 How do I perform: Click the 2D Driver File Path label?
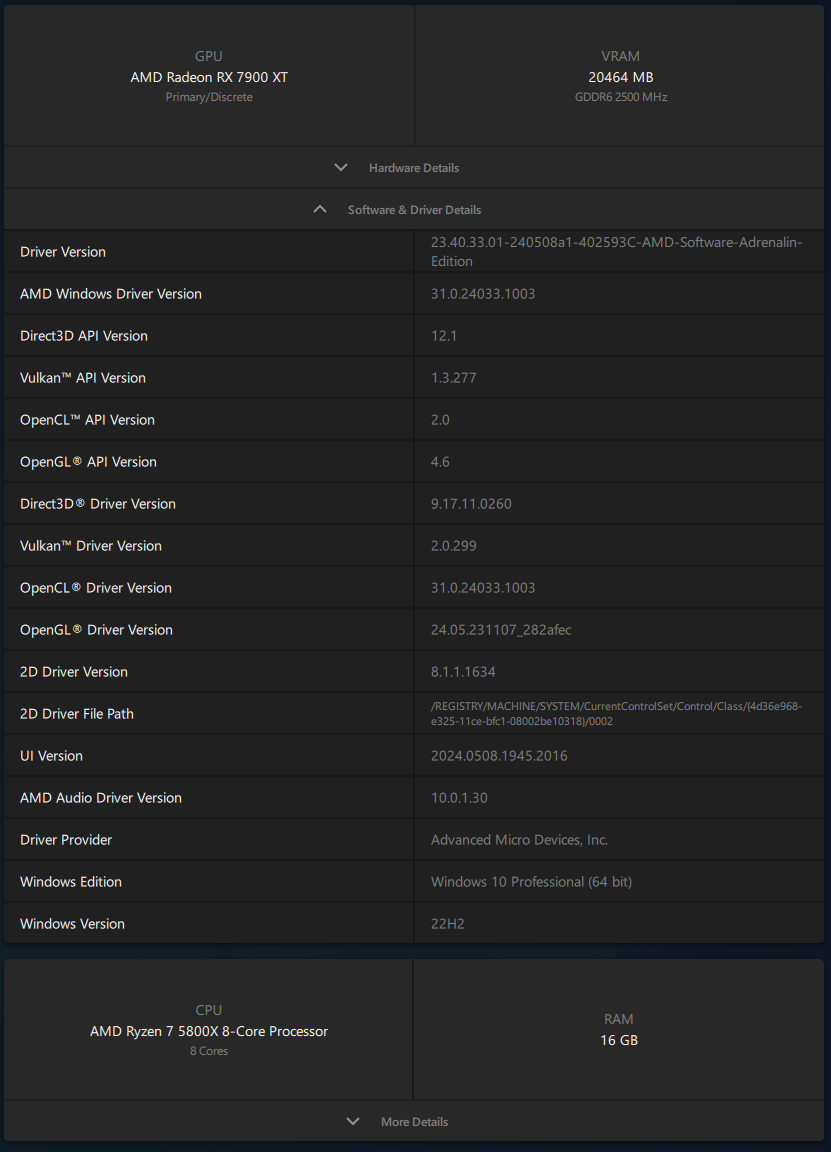coord(77,713)
